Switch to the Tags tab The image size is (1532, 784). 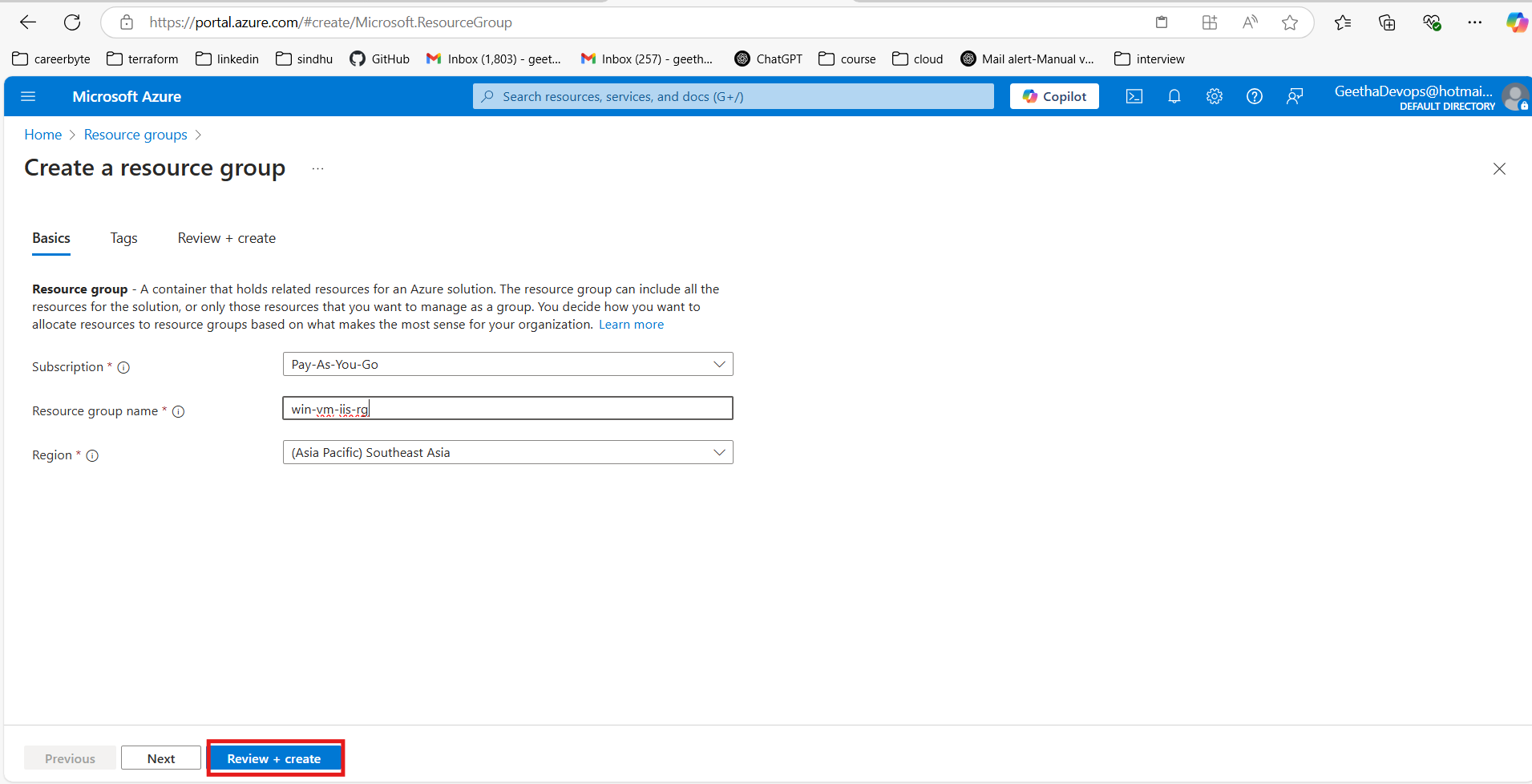[x=123, y=238]
